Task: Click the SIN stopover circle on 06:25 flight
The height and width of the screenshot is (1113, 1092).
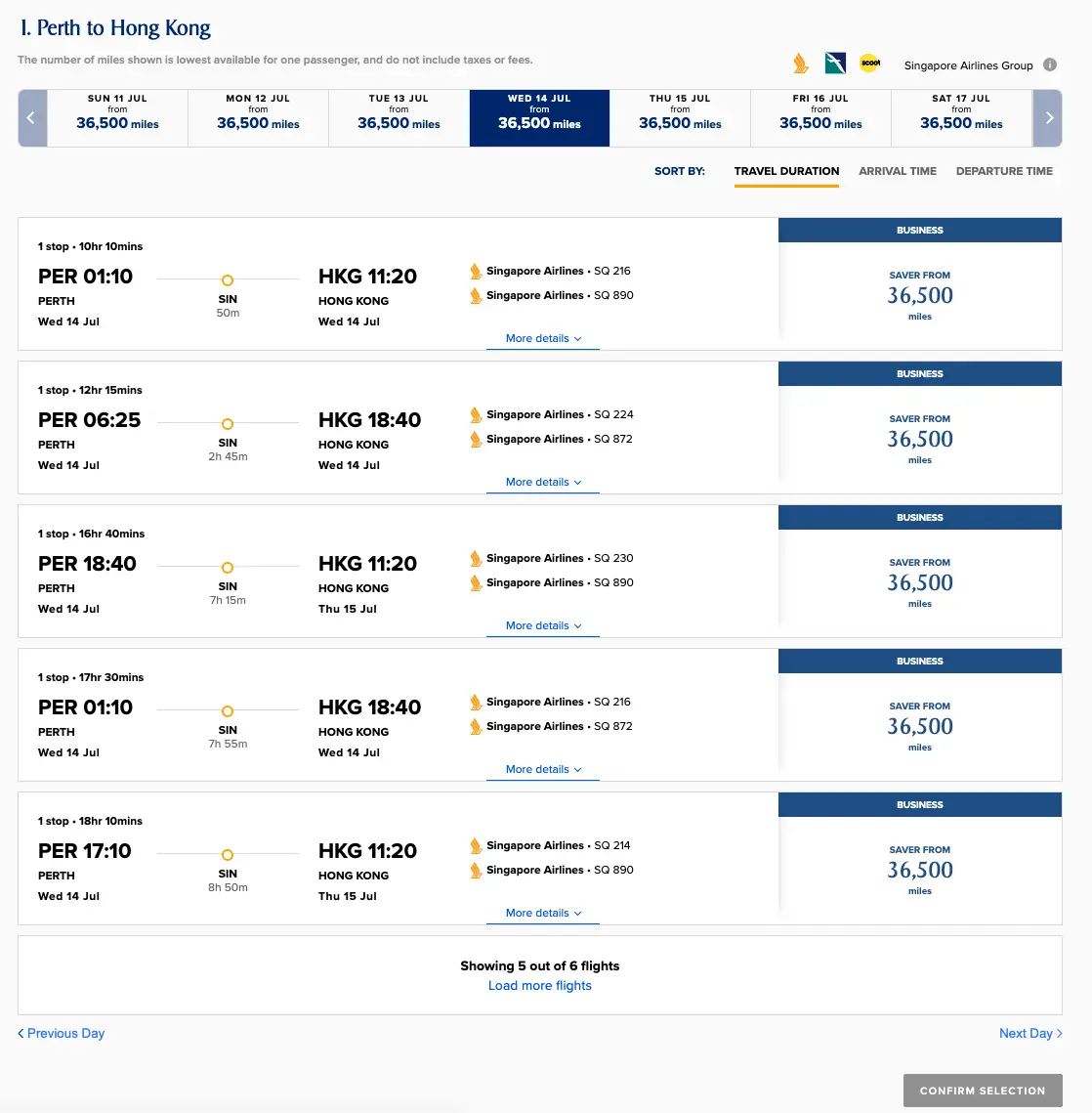Action: pos(228,424)
